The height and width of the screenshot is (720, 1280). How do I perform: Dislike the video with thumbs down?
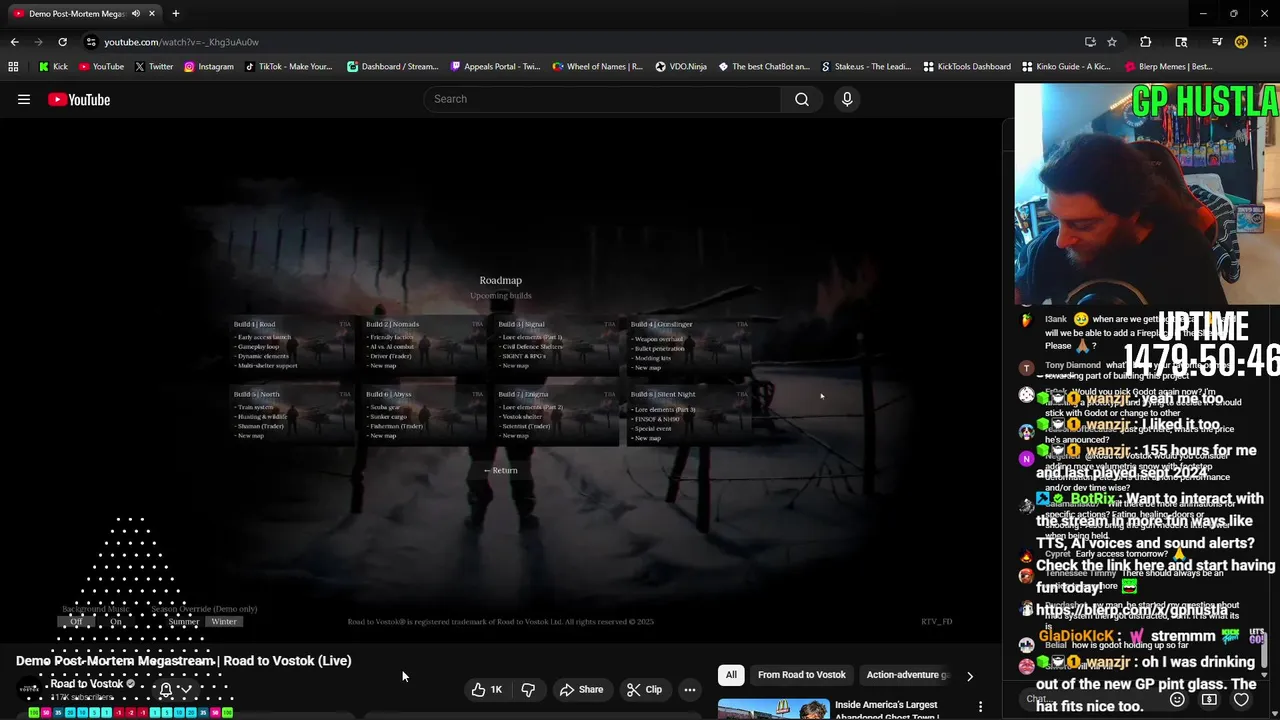(528, 689)
